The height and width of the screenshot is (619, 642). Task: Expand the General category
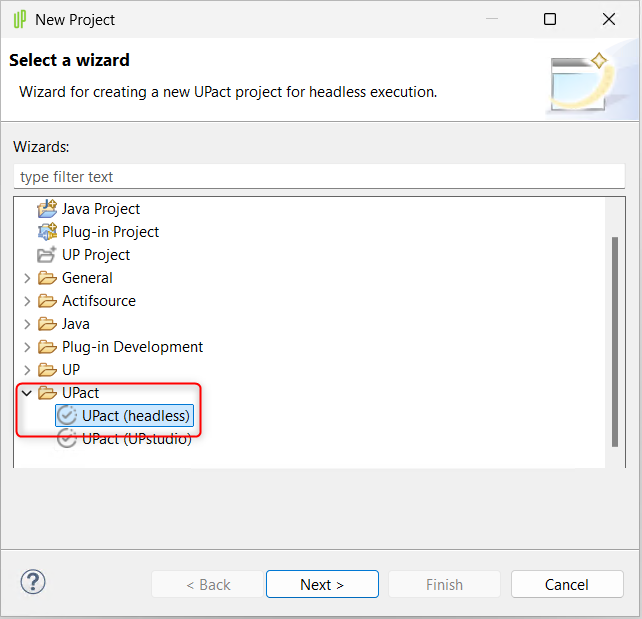27,278
